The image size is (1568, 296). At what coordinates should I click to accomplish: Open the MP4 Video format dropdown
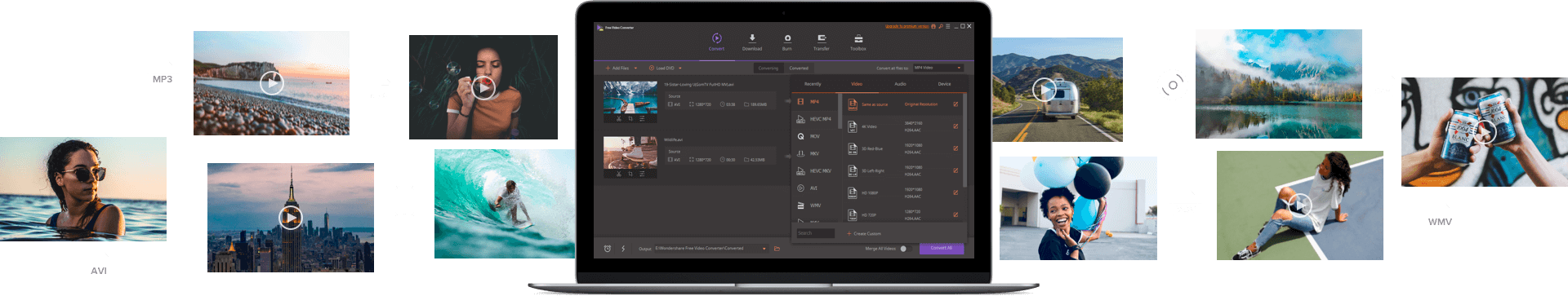938,68
